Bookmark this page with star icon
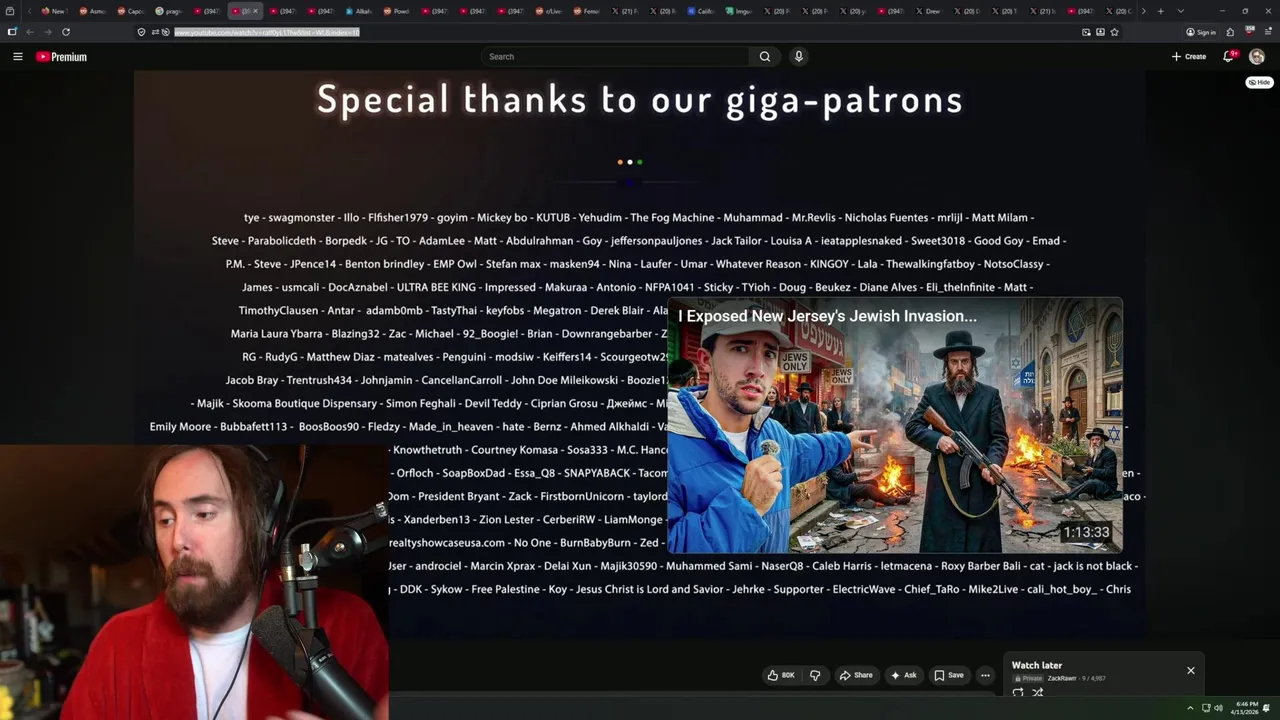 1114,32
